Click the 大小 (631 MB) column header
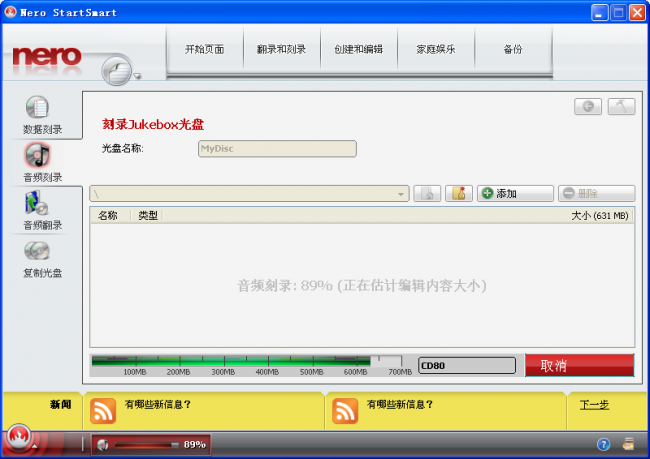This screenshot has width=650, height=459. [599, 216]
